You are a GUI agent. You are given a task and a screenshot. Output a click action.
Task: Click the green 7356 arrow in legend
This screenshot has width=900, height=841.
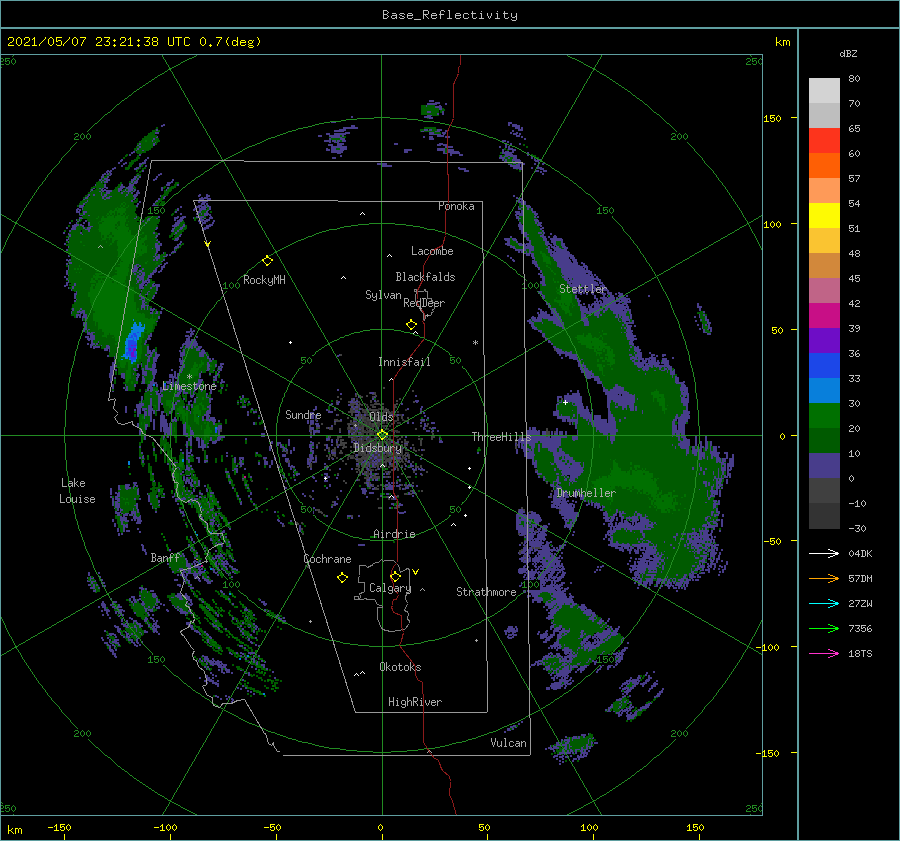(x=824, y=629)
